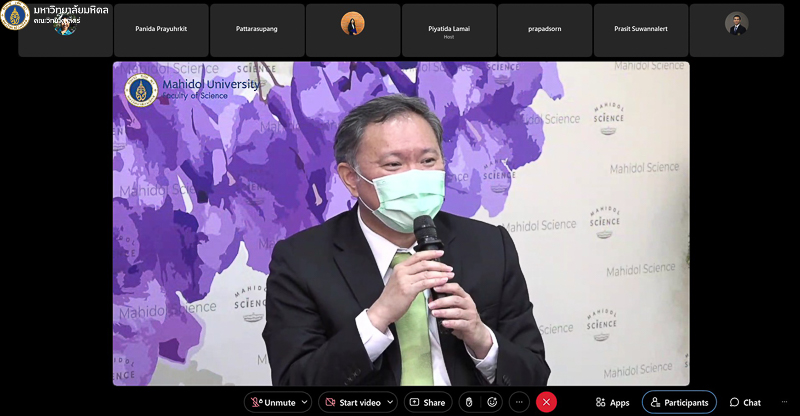
Task: Click Piyatida Lamai host tile
Action: click(x=449, y=29)
